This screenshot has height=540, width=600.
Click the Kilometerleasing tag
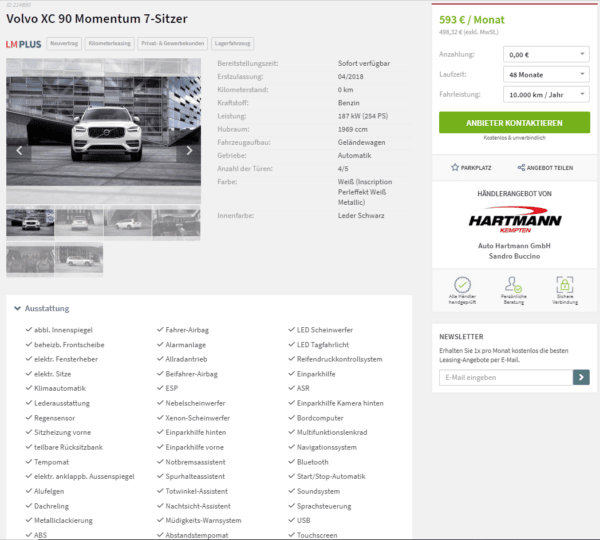110,44
